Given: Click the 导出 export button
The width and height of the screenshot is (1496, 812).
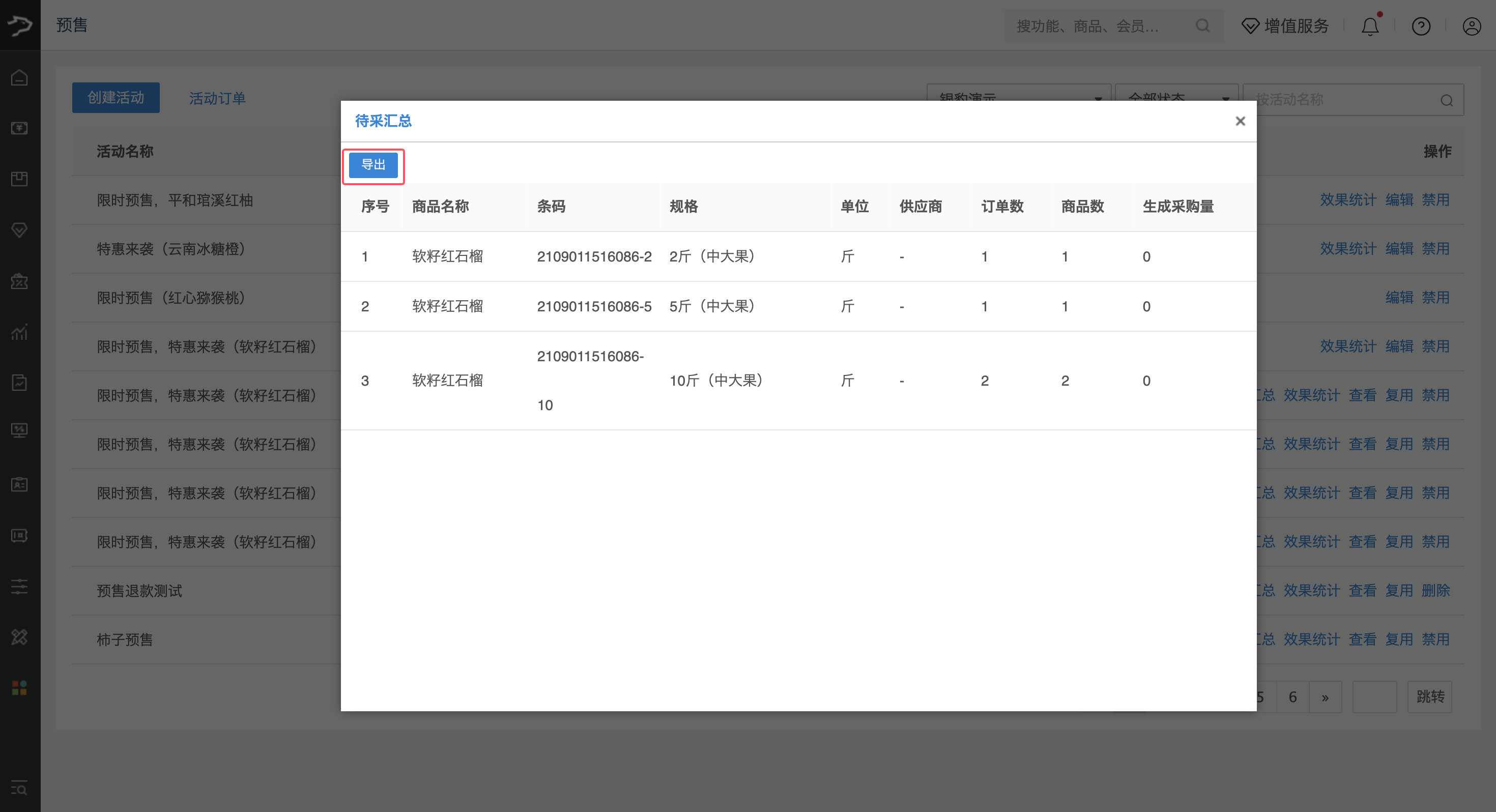Looking at the screenshot, I should [x=373, y=165].
